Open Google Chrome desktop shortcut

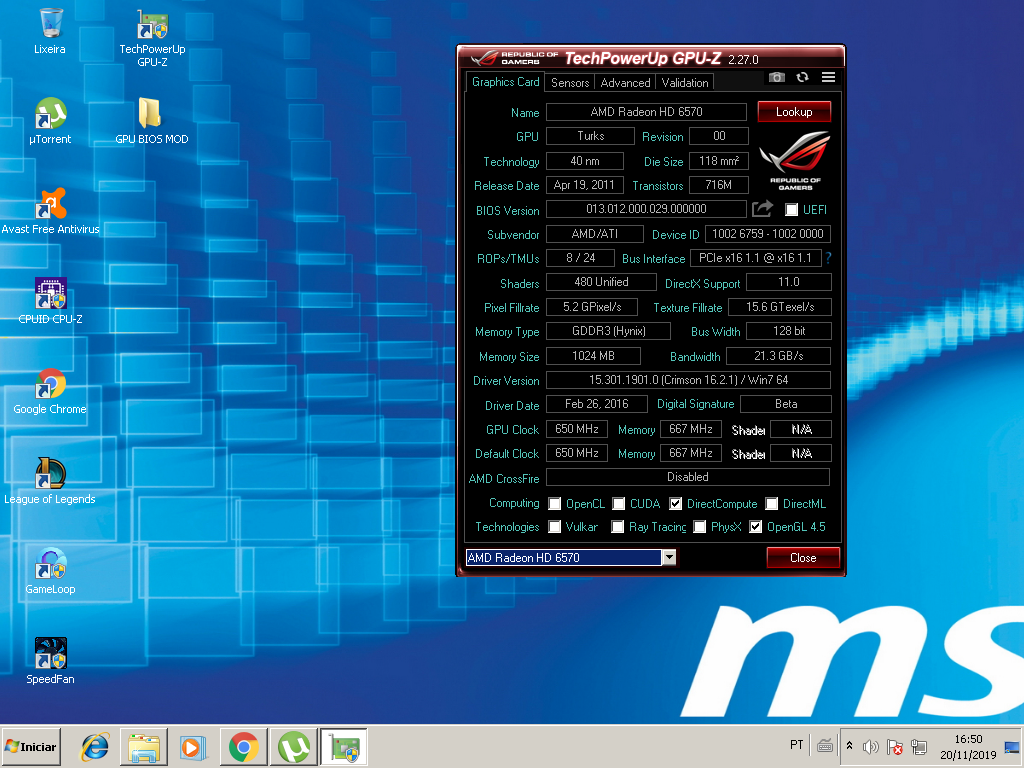pos(50,391)
